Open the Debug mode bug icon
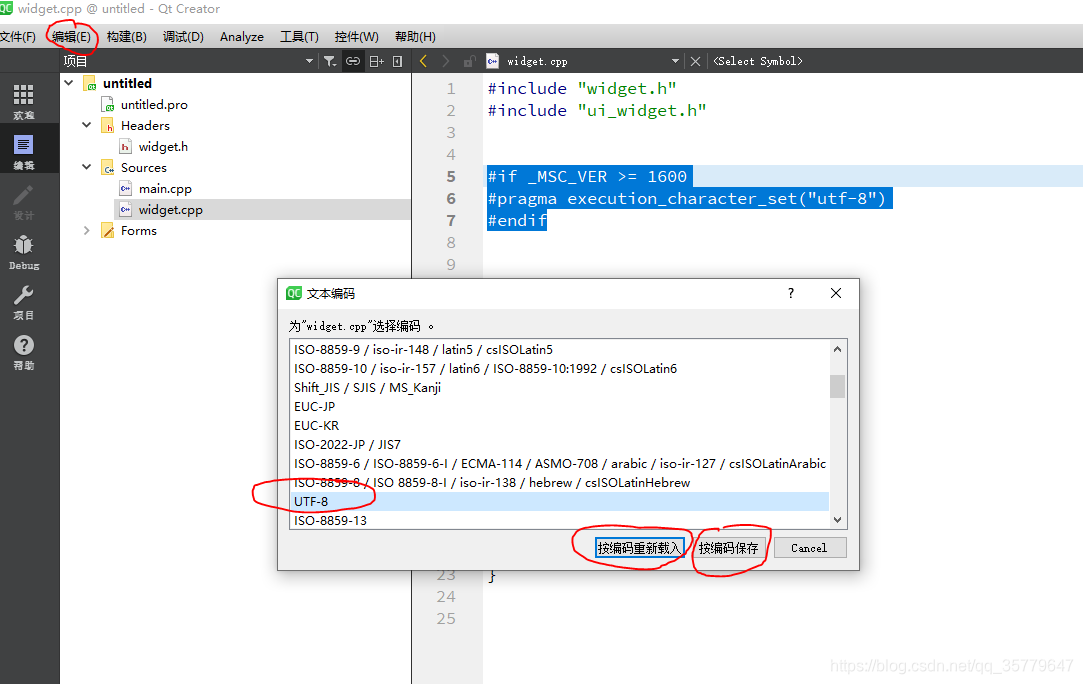The height and width of the screenshot is (684, 1083). 23,252
